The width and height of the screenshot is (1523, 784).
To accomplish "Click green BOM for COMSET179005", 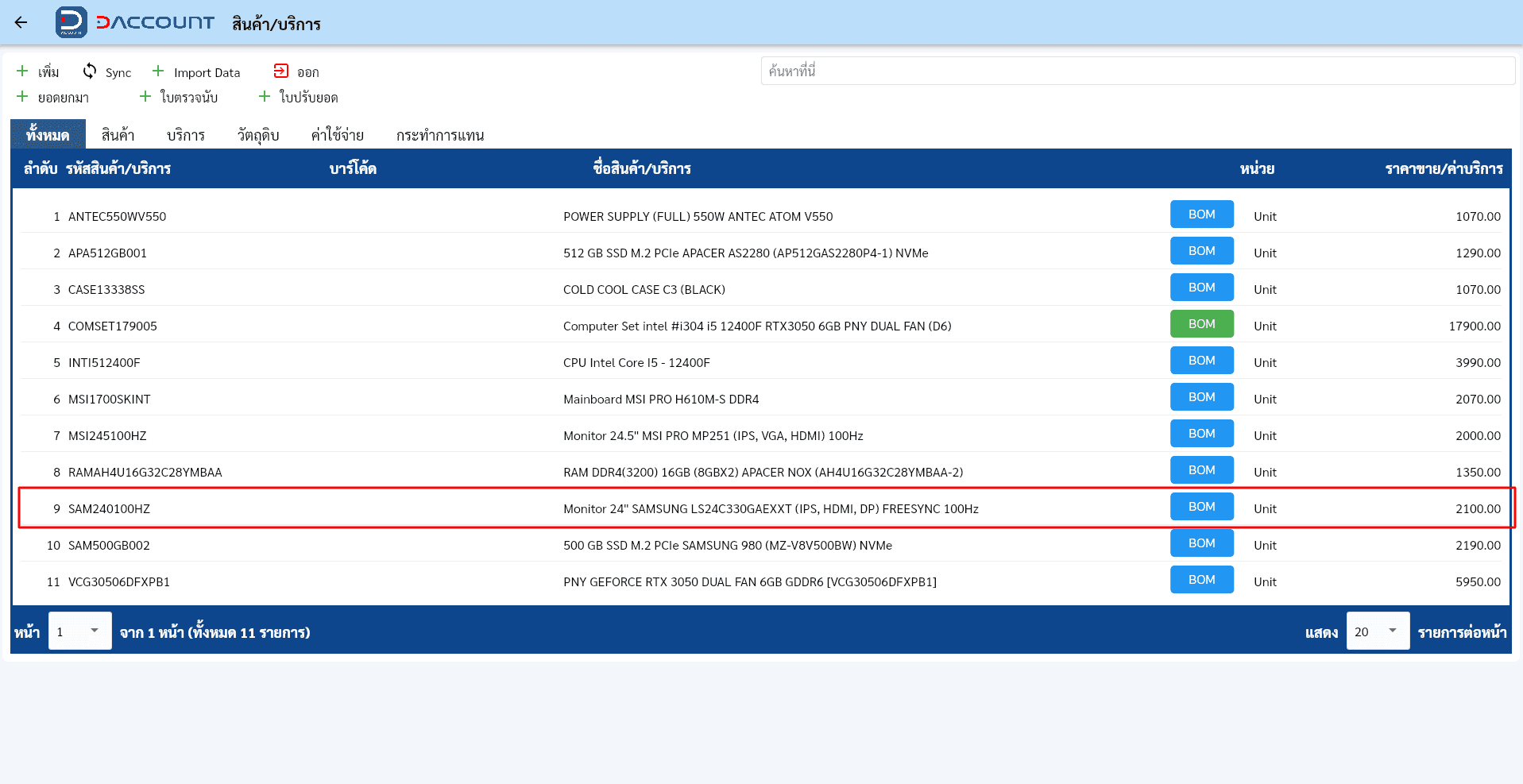I will [1202, 324].
